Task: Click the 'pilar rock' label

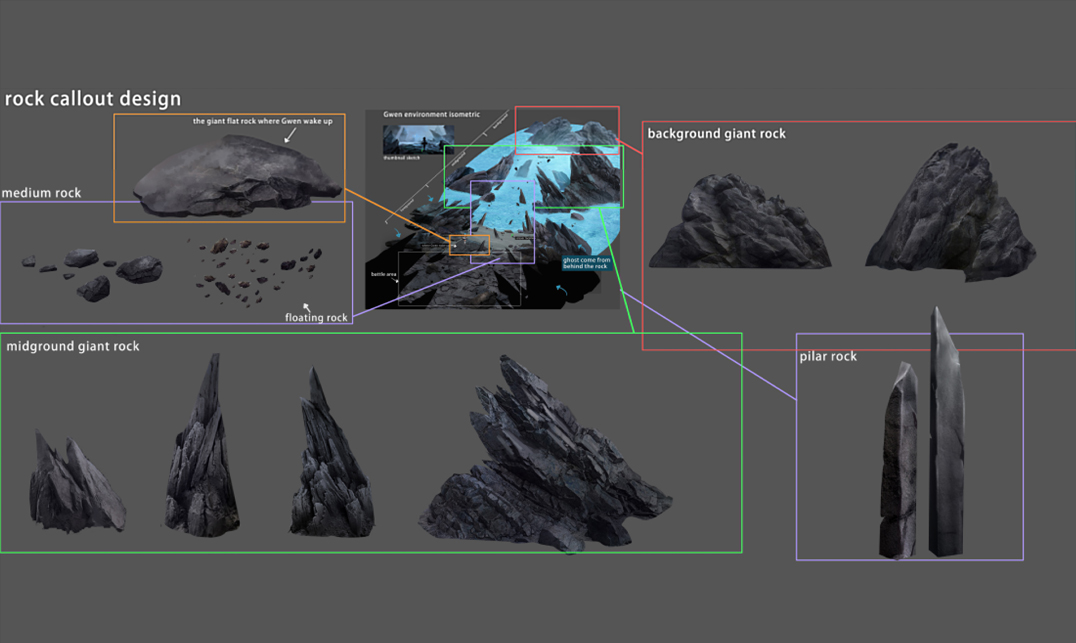Action: point(828,356)
